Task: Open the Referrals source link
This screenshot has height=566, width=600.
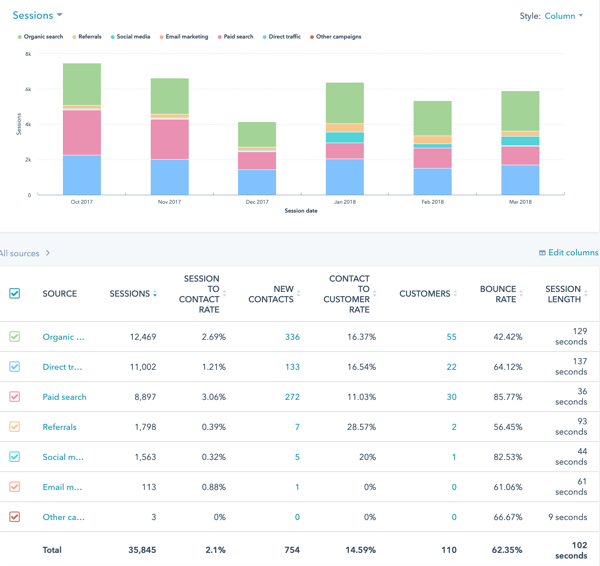Action: coord(59,427)
